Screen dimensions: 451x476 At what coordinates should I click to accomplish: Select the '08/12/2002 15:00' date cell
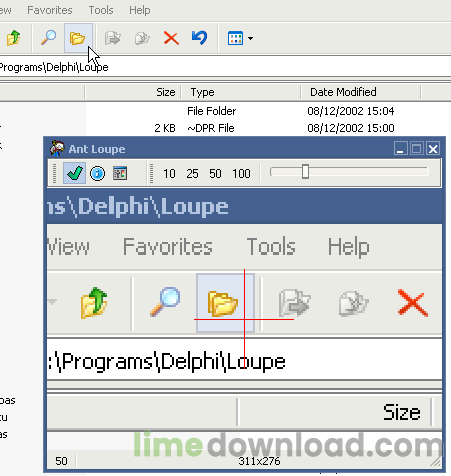point(351,128)
